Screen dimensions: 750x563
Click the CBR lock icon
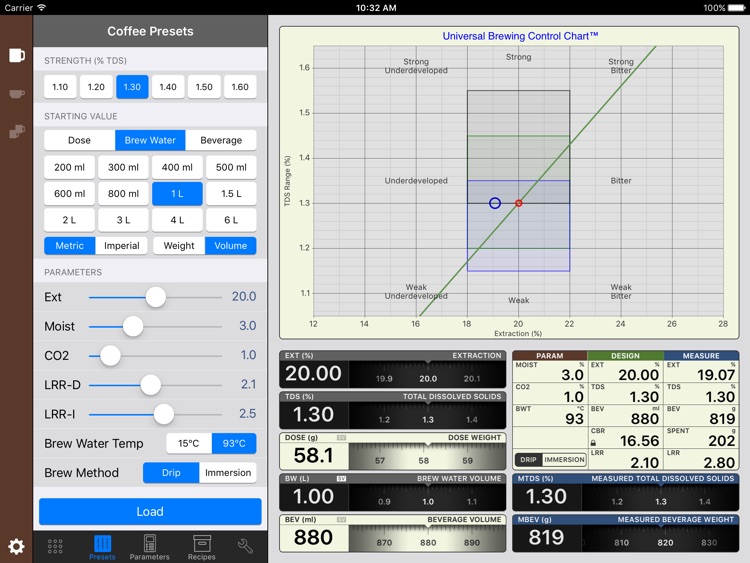pos(593,443)
